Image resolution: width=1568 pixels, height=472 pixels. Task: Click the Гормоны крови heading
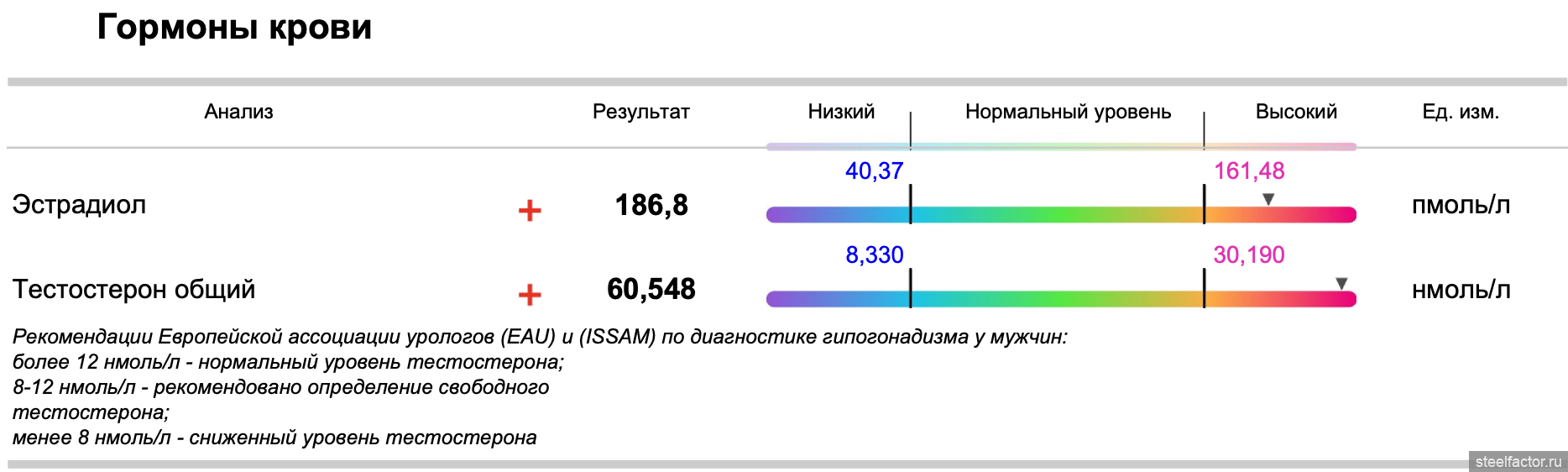coord(234,27)
